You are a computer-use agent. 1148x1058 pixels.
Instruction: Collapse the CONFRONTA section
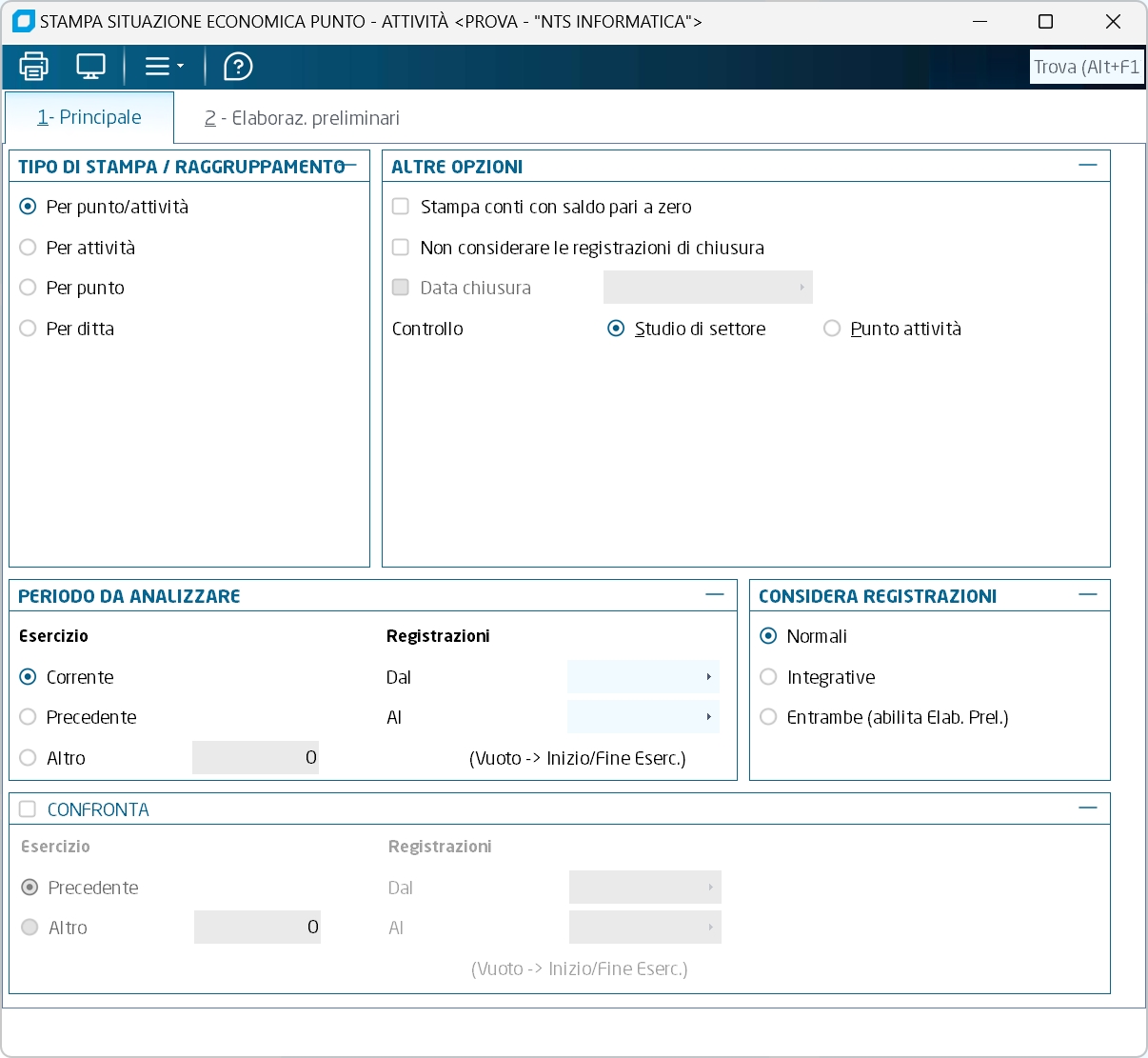(x=1087, y=808)
